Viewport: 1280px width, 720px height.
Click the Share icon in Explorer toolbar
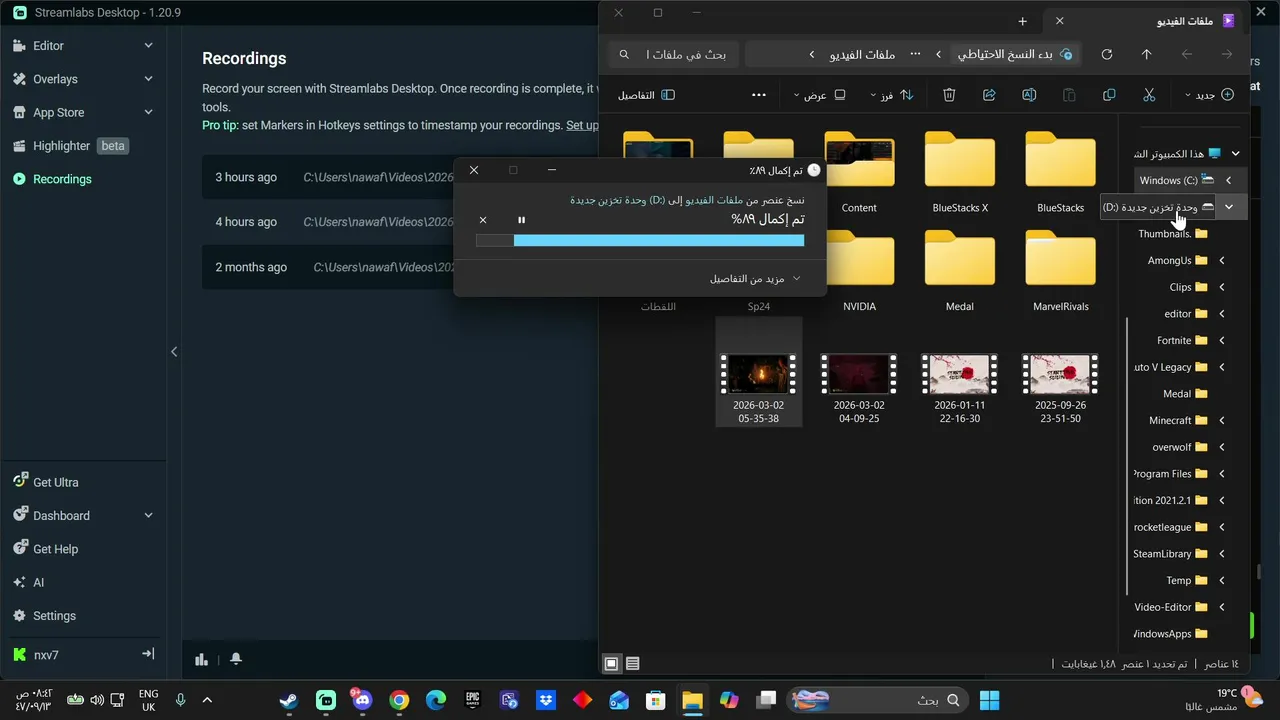(x=989, y=95)
